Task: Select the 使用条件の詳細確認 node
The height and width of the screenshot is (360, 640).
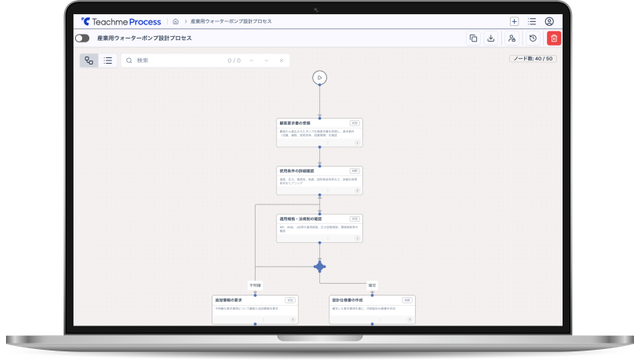Action: tap(320, 180)
